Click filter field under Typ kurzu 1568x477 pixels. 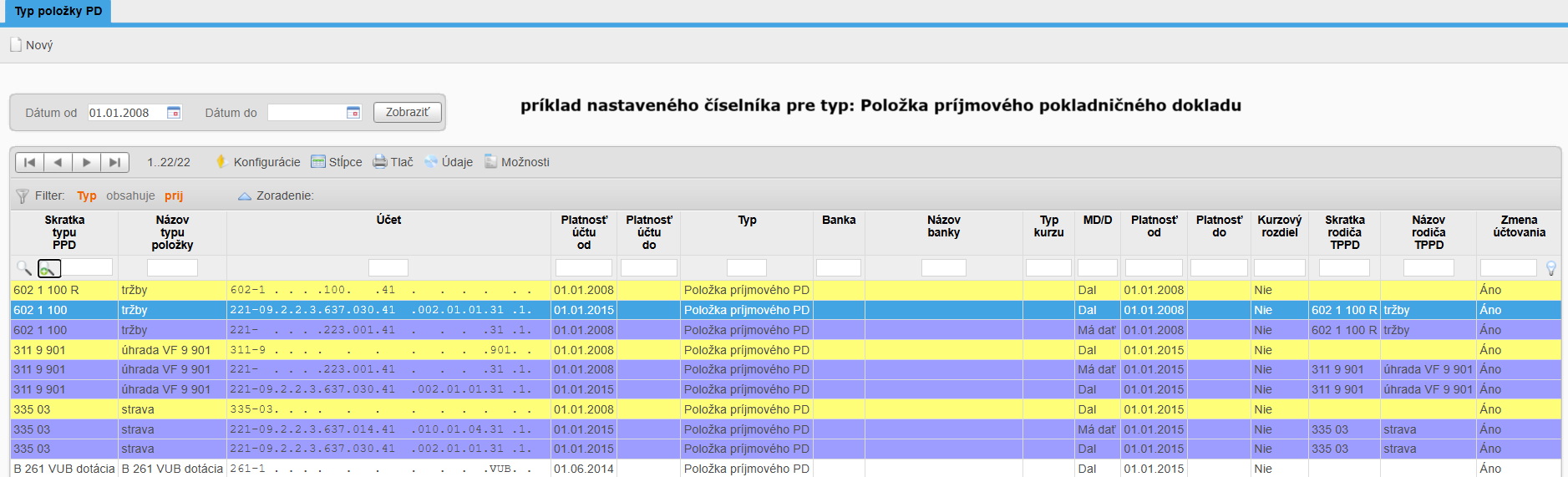tap(1048, 267)
